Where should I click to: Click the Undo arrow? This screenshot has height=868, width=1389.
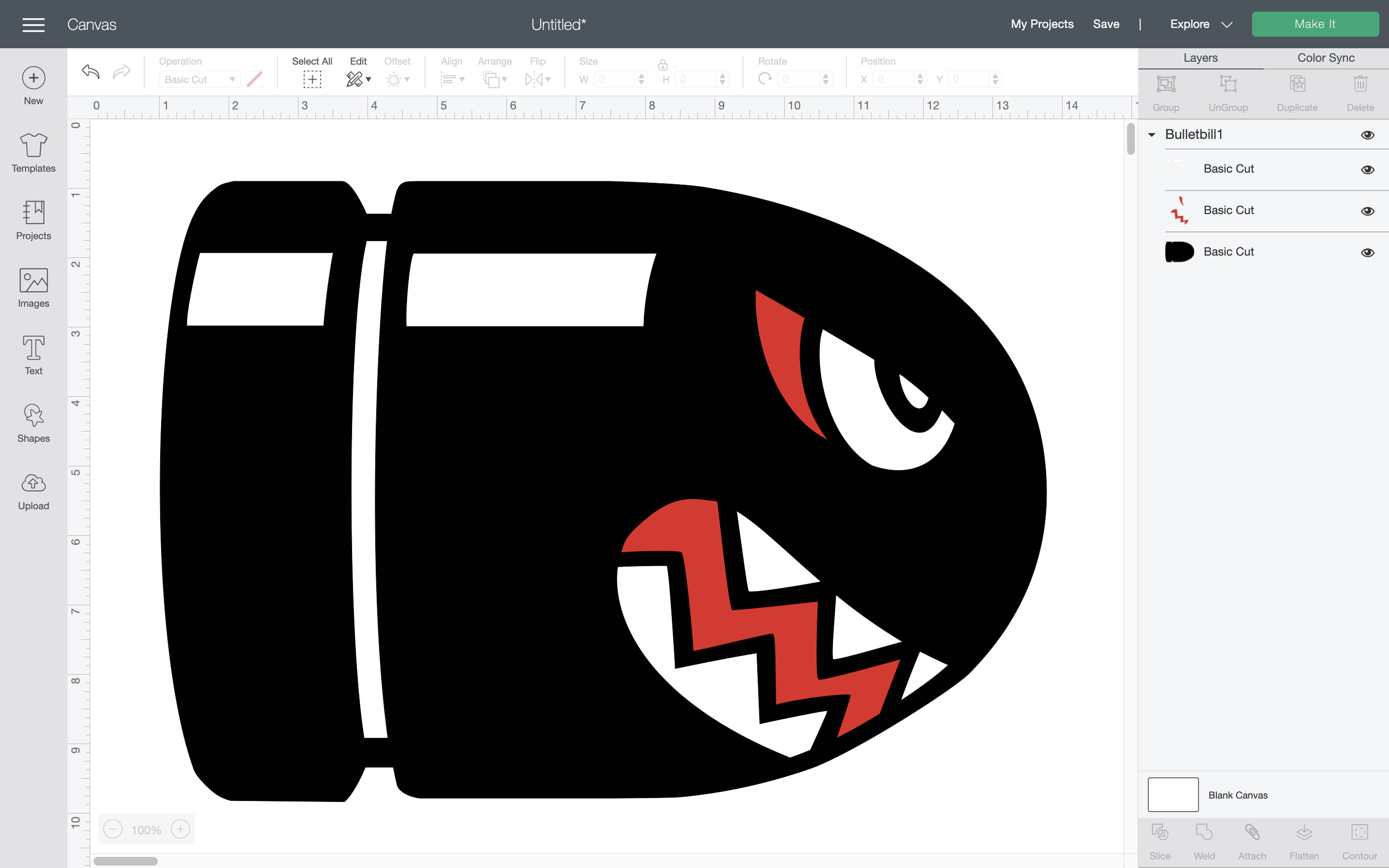(90, 71)
